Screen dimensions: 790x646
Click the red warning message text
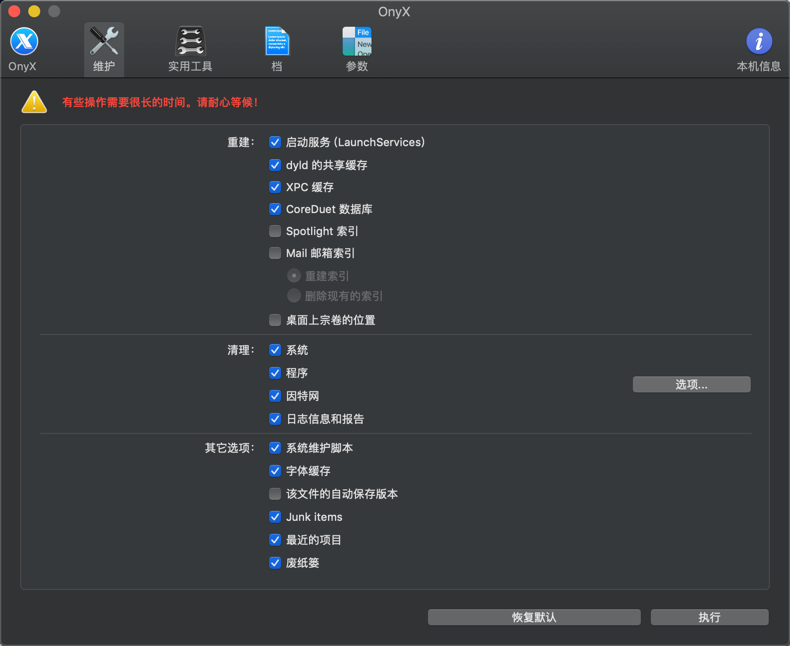[160, 102]
